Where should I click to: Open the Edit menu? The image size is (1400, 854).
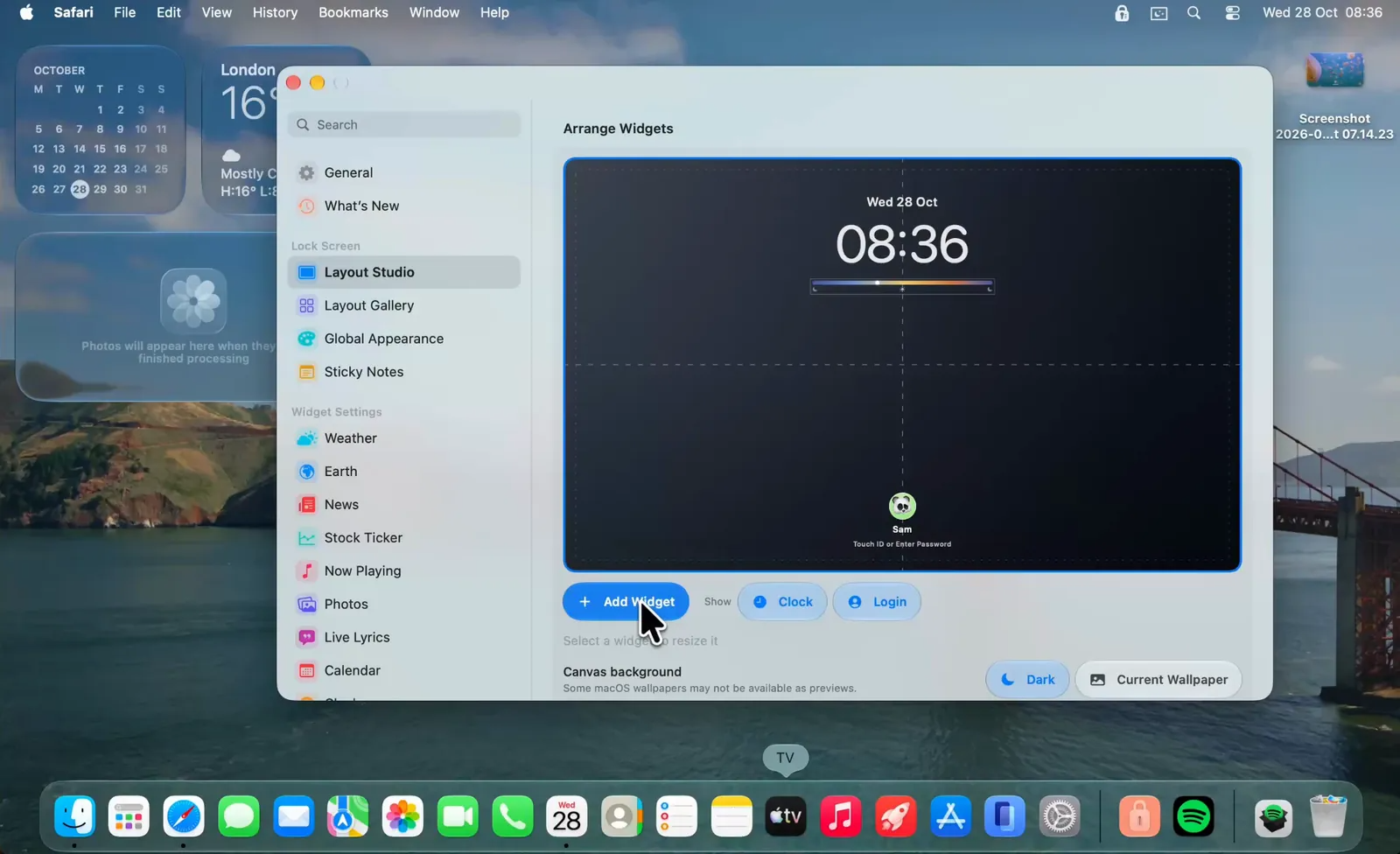point(169,12)
